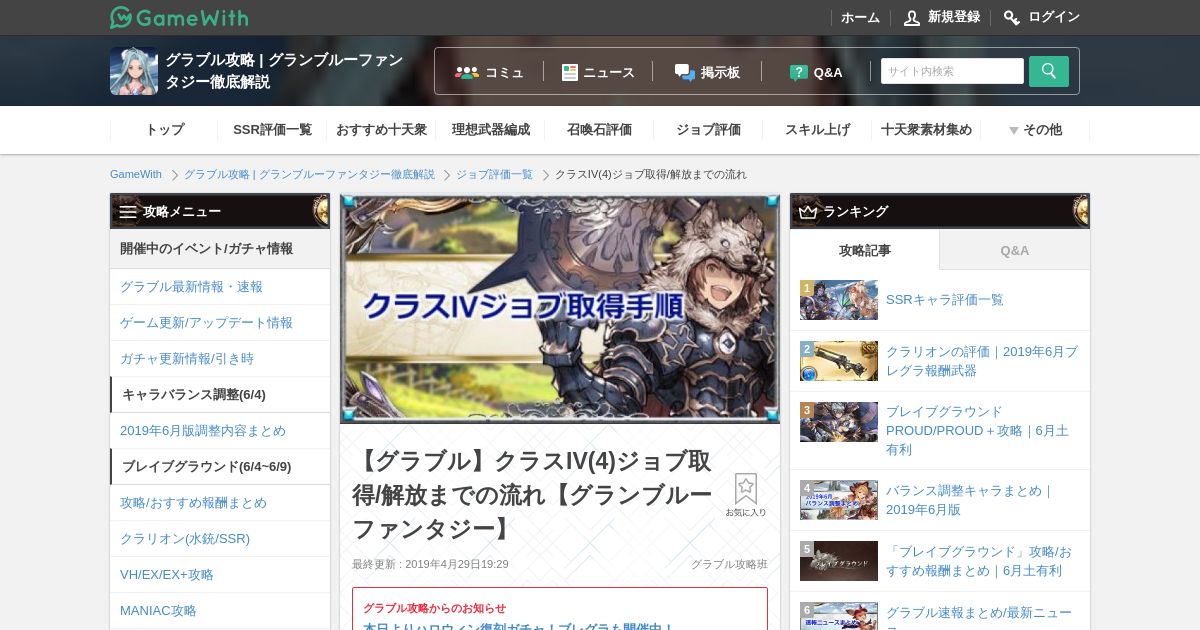Open ゲーム更新/アップデート情報 sidebar link
The image size is (1200, 630).
coord(220,323)
